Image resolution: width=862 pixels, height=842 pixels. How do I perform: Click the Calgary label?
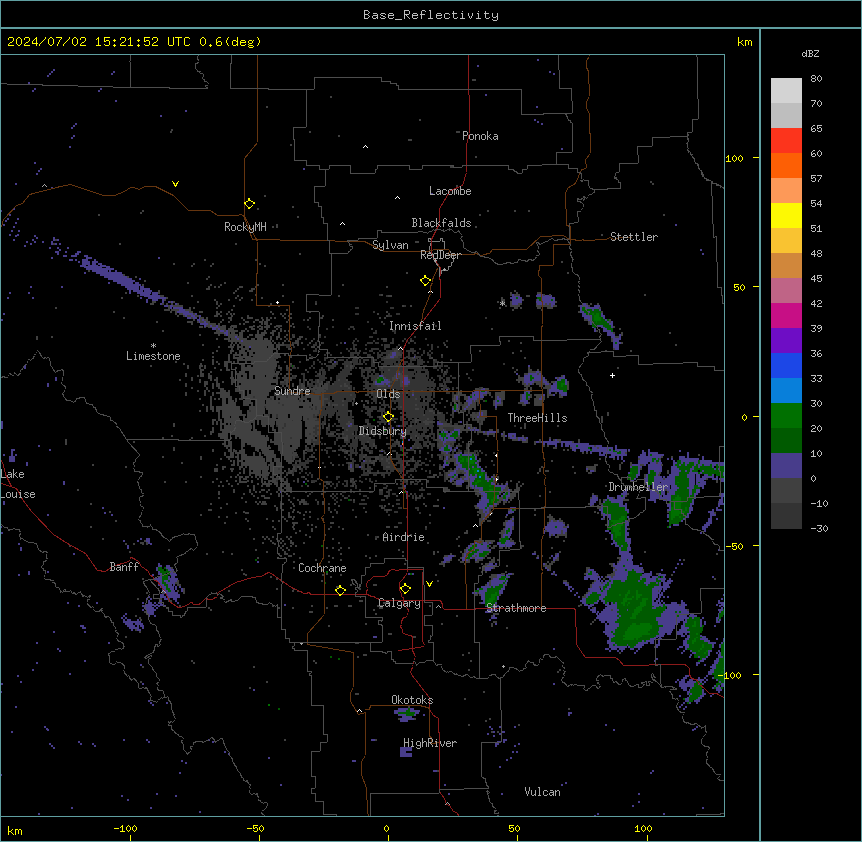click(x=399, y=603)
